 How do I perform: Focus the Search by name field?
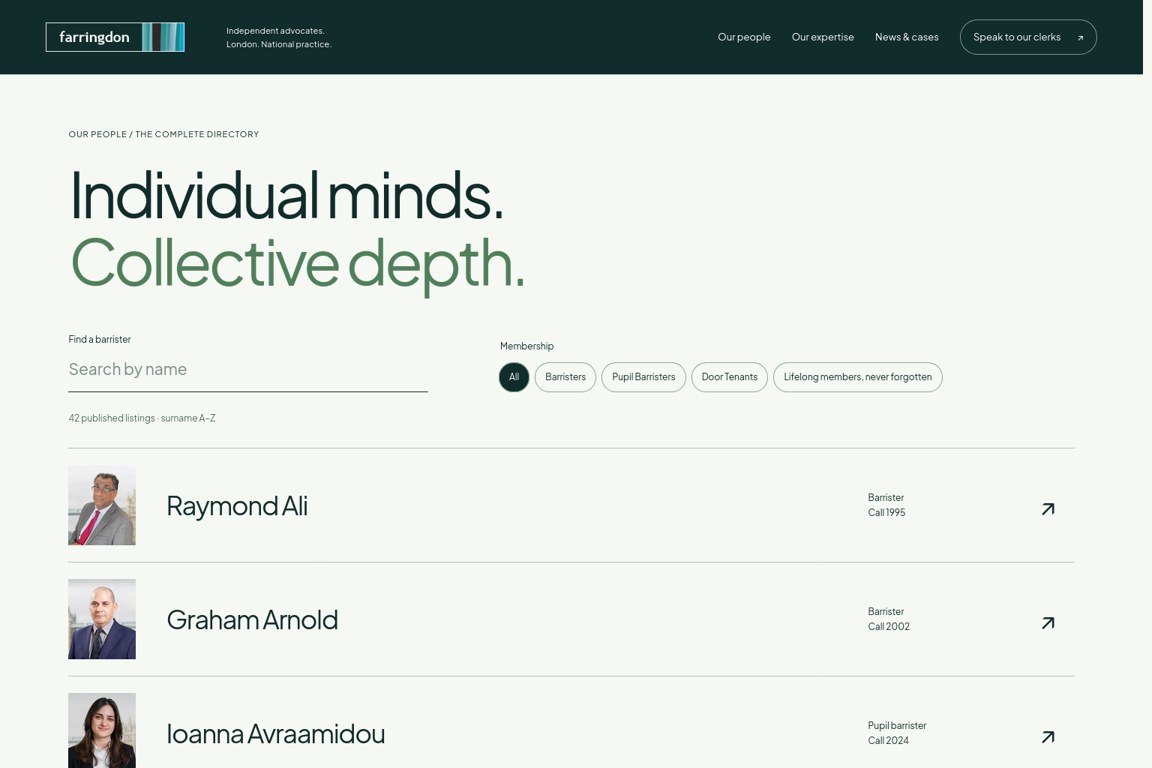248,370
